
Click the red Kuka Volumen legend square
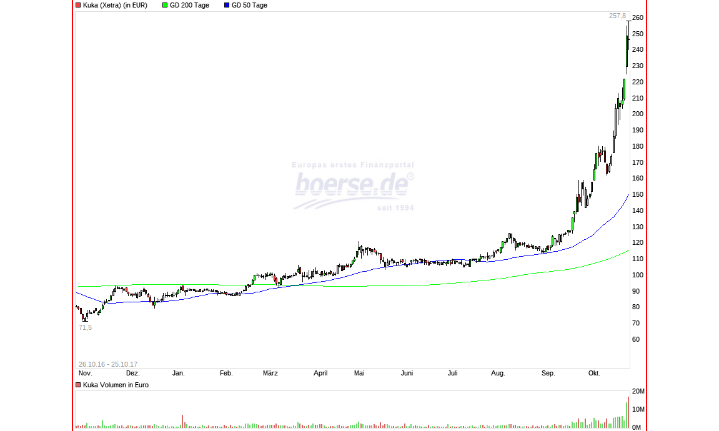tap(79, 384)
